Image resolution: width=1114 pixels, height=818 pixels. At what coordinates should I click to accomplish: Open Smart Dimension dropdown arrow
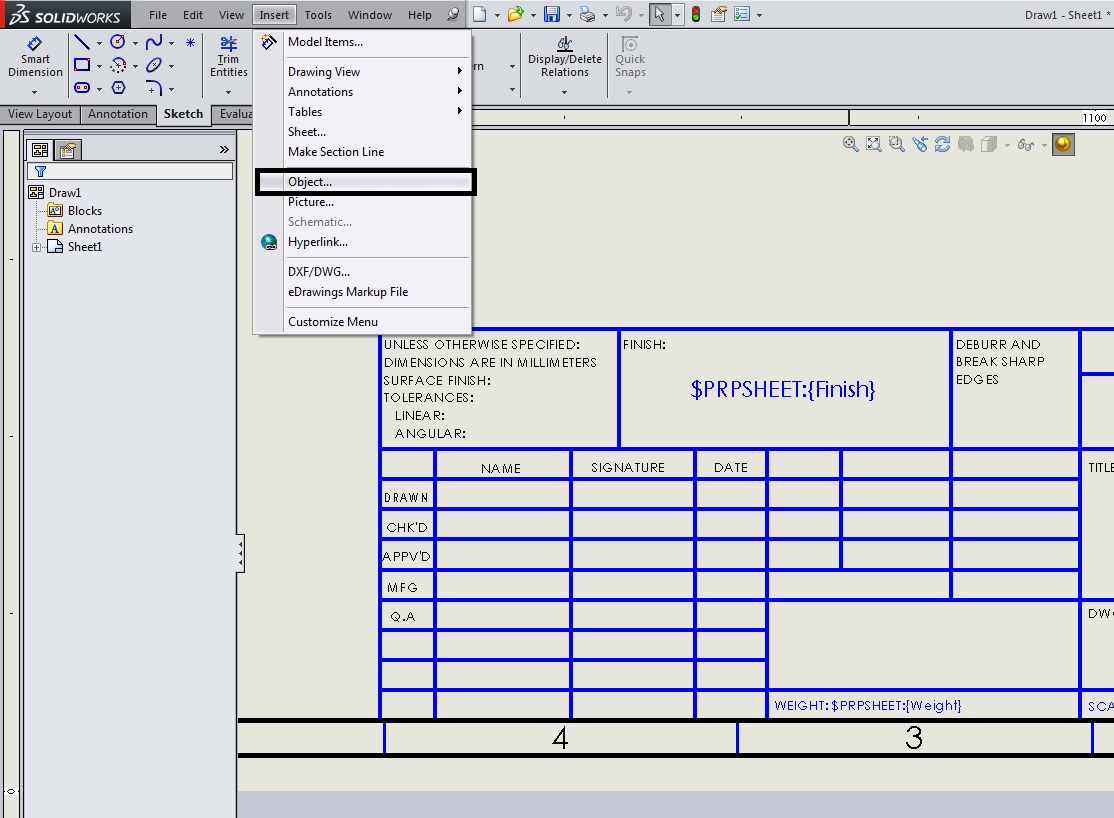coord(35,92)
